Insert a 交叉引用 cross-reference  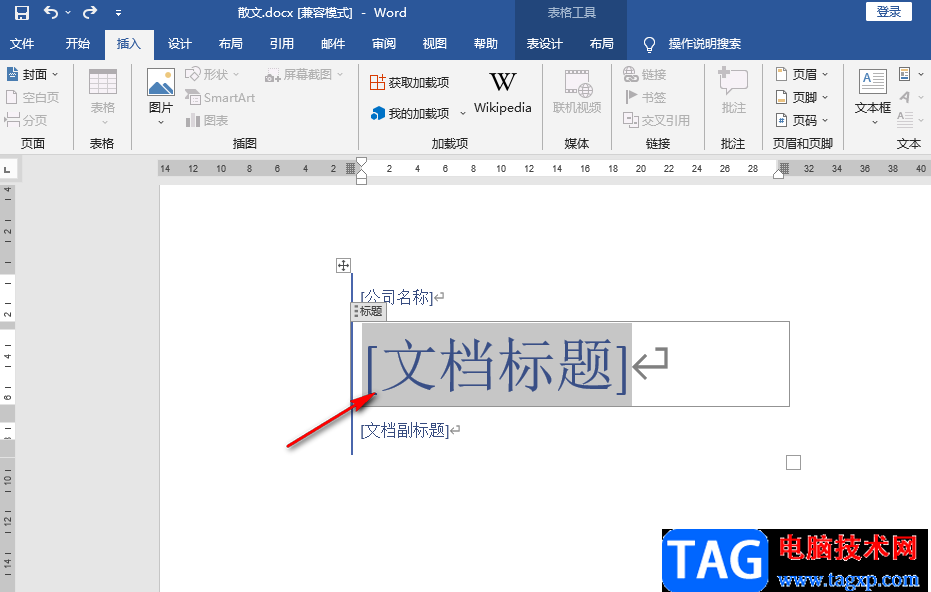(656, 121)
